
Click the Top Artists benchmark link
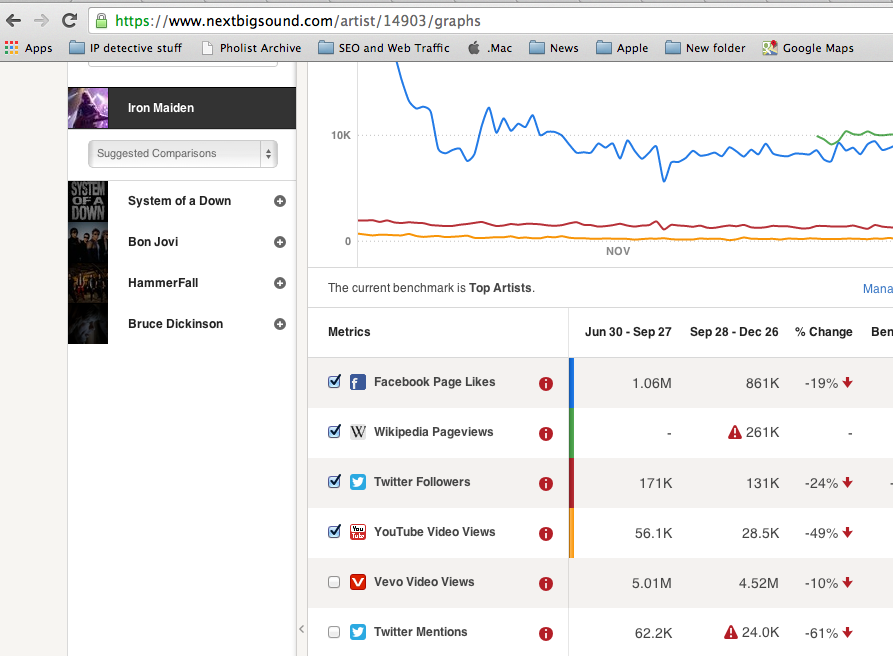(501, 288)
